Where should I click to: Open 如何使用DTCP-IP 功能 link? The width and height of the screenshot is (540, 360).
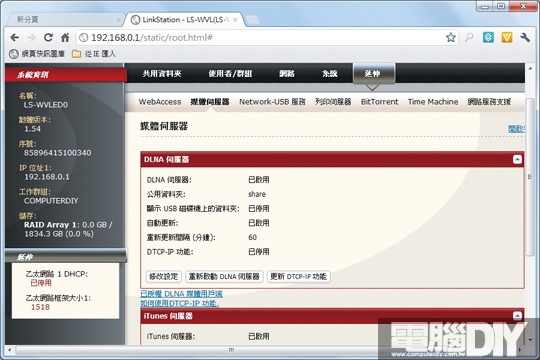pyautogui.click(x=179, y=303)
